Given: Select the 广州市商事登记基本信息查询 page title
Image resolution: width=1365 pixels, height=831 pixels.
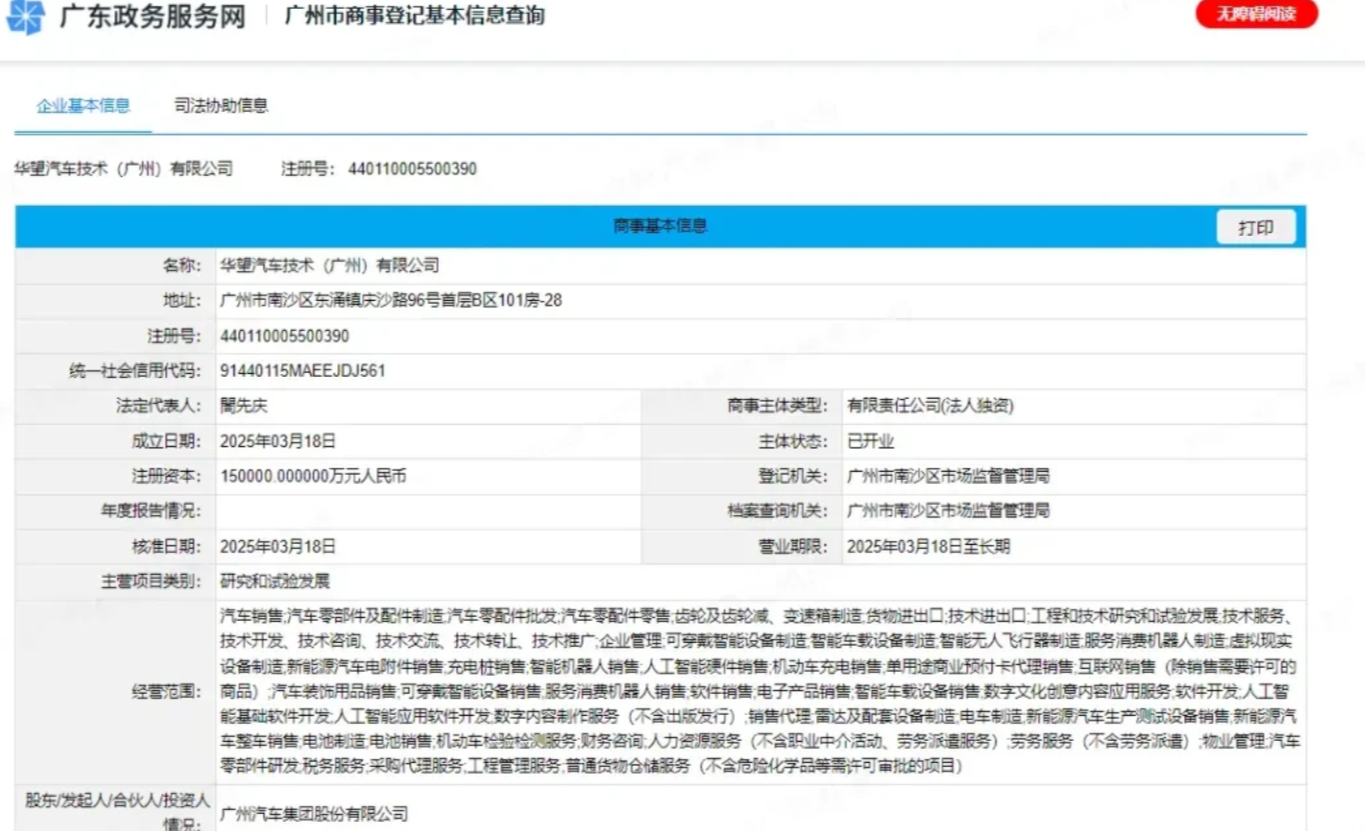Looking at the screenshot, I should point(415,16).
